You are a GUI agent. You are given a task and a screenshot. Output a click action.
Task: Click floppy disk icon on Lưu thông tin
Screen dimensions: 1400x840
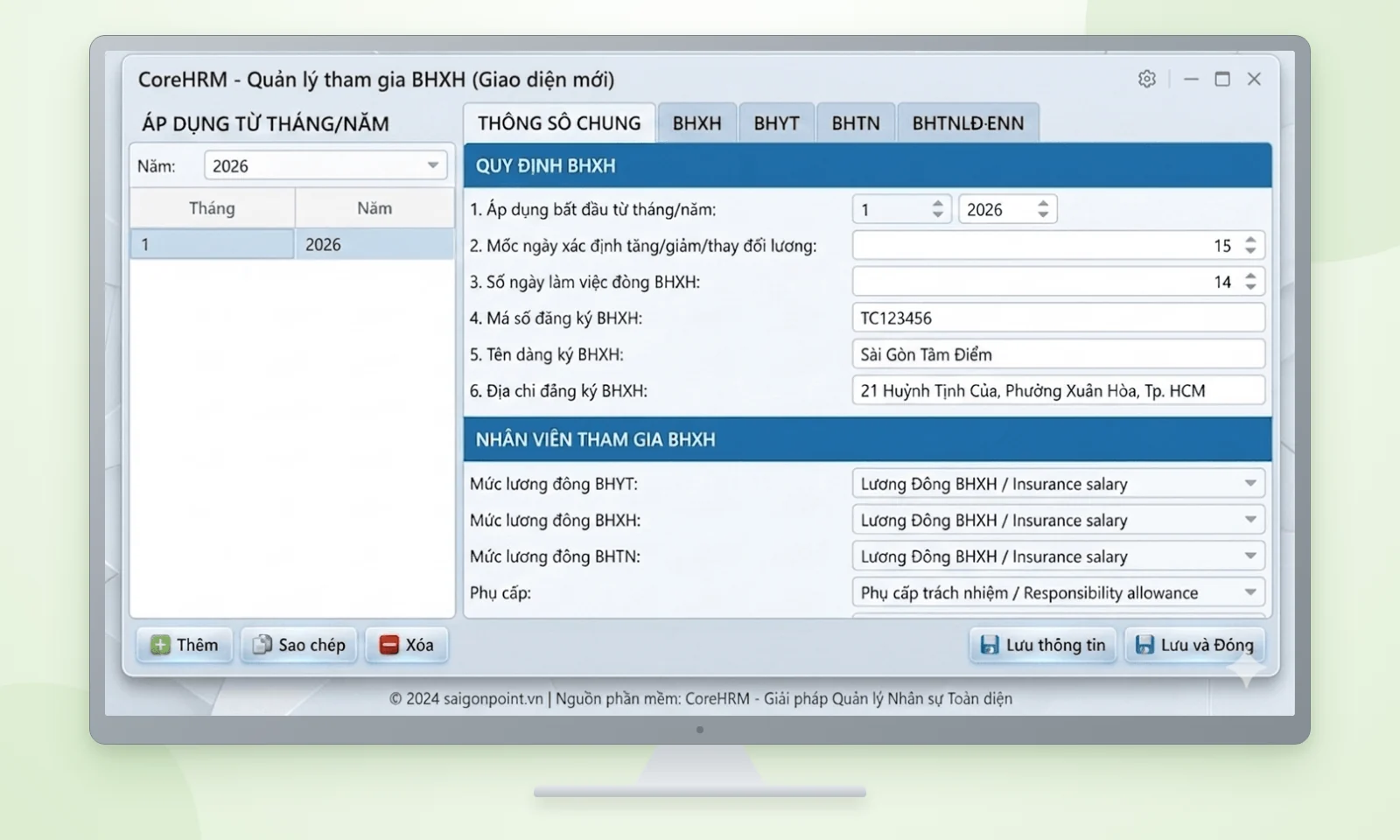tap(990, 645)
